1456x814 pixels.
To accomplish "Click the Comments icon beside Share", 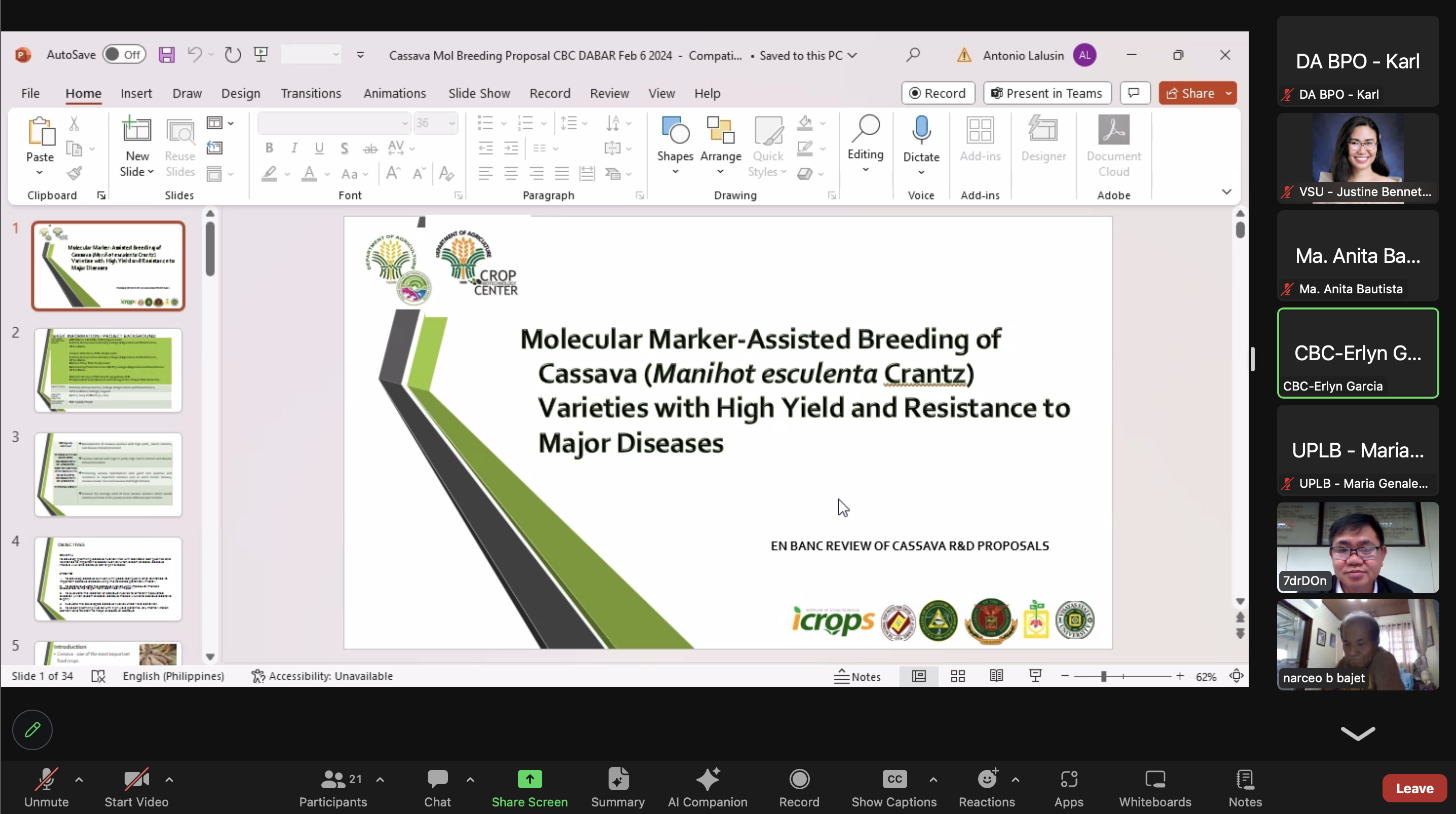I will pyautogui.click(x=1134, y=93).
